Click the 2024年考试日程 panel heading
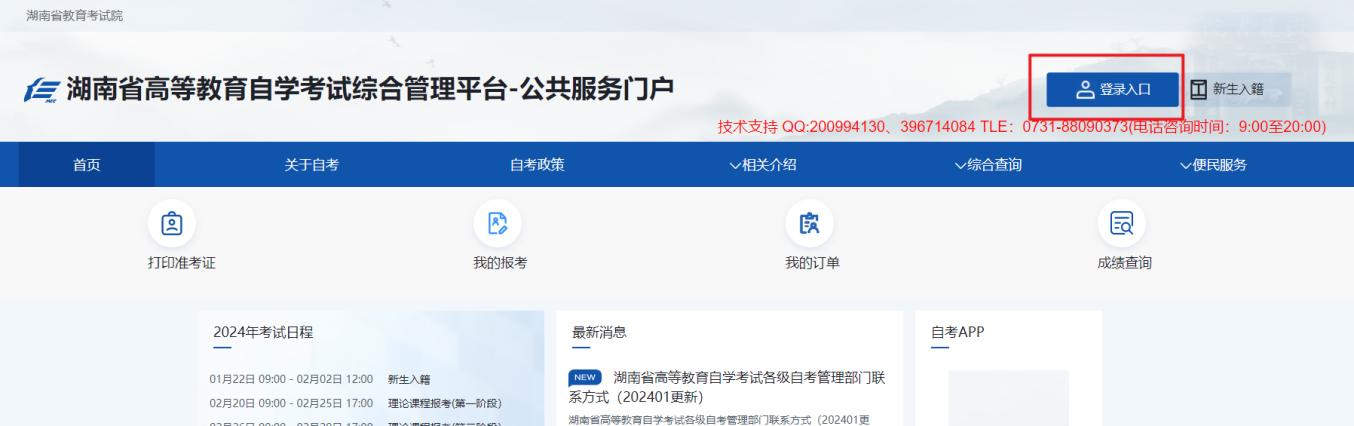The image size is (1354, 426). click(264, 331)
